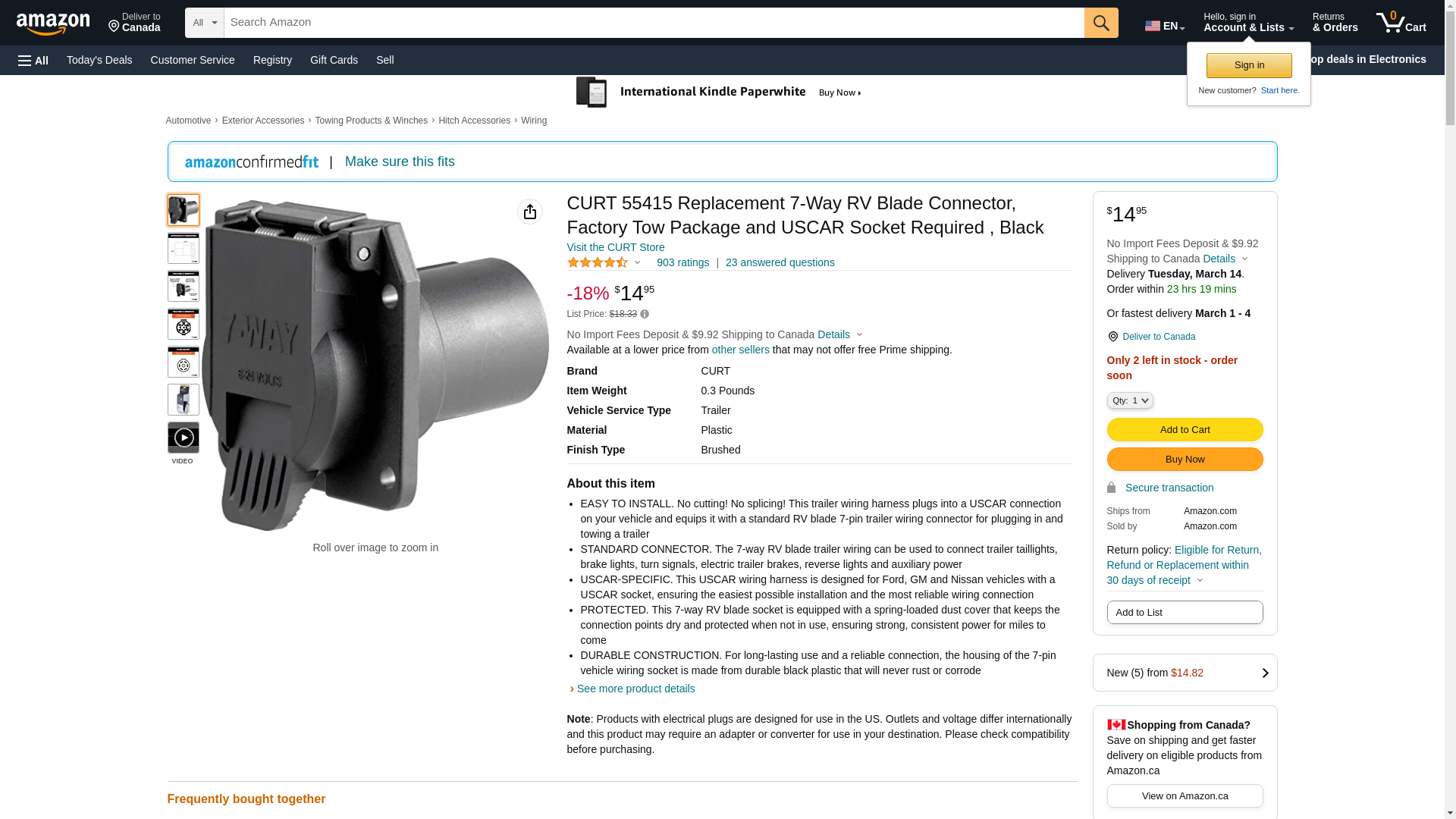Open the shopping cart icon
This screenshot has width=1456, height=819.
tap(1401, 23)
